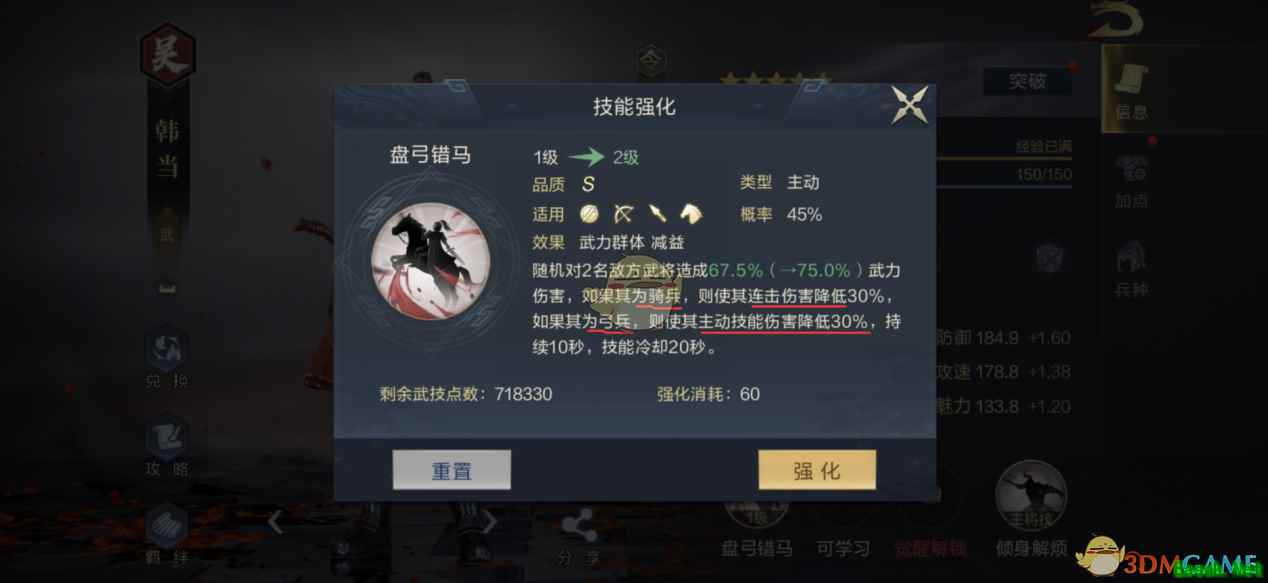Viewport: 1268px width, 583px height.
Task: Open the 信息 scroll icon tab
Action: point(1132,89)
